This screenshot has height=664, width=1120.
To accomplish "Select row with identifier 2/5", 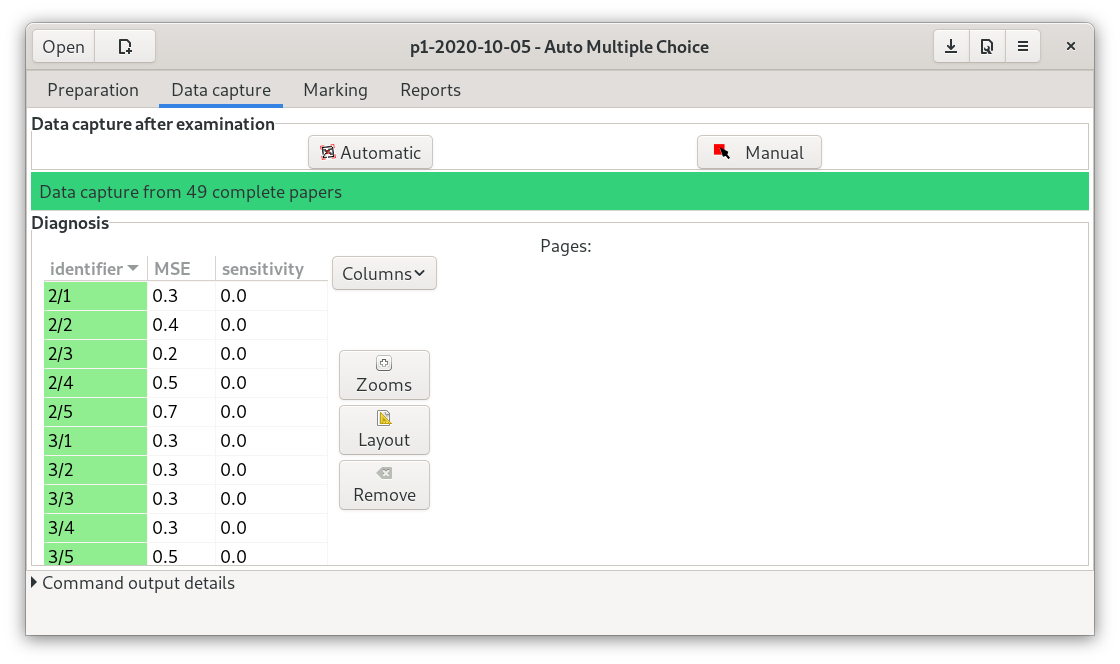I will tap(95, 412).
